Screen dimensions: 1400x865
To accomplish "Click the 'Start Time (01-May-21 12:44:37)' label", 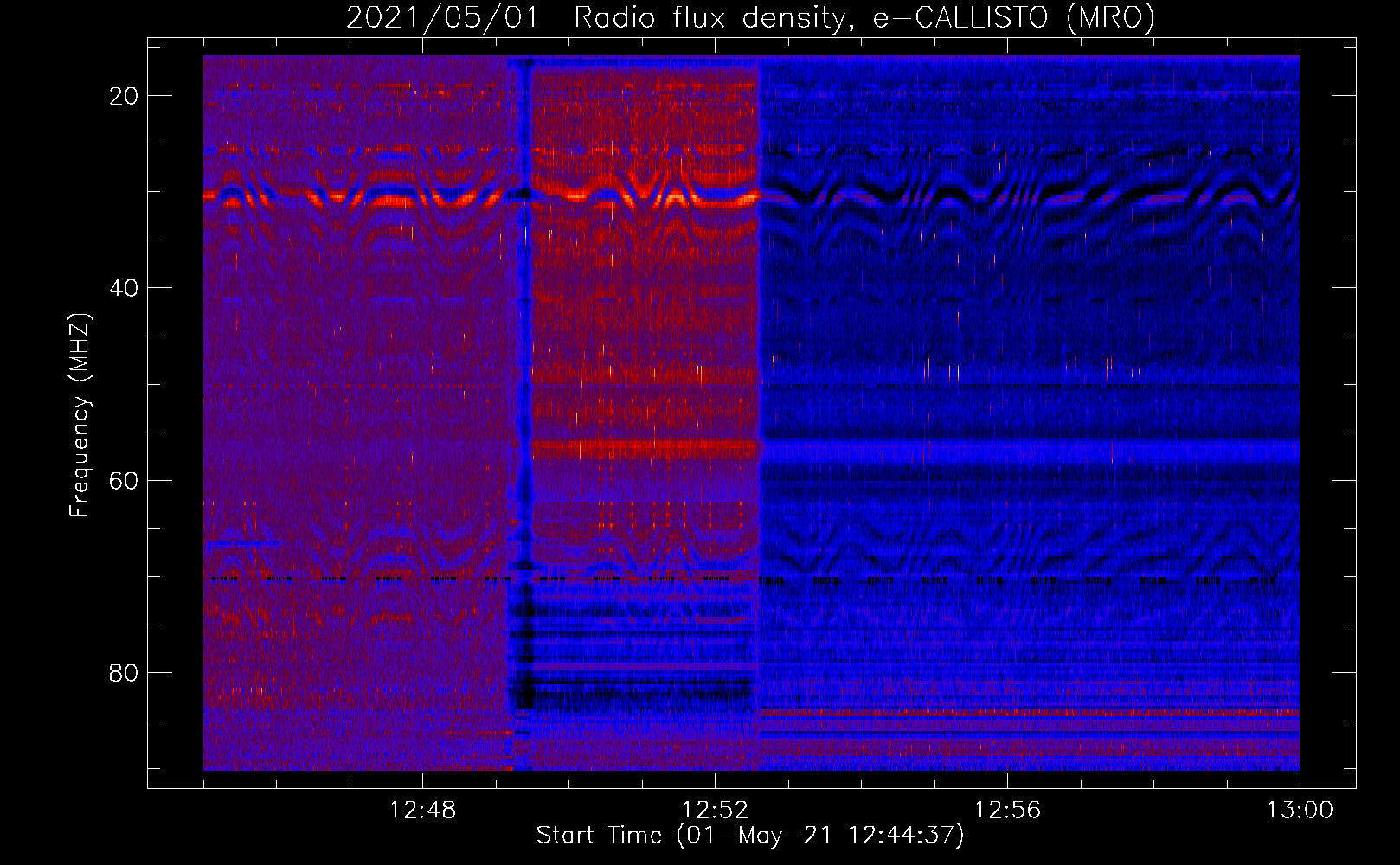I will click(x=750, y=836).
